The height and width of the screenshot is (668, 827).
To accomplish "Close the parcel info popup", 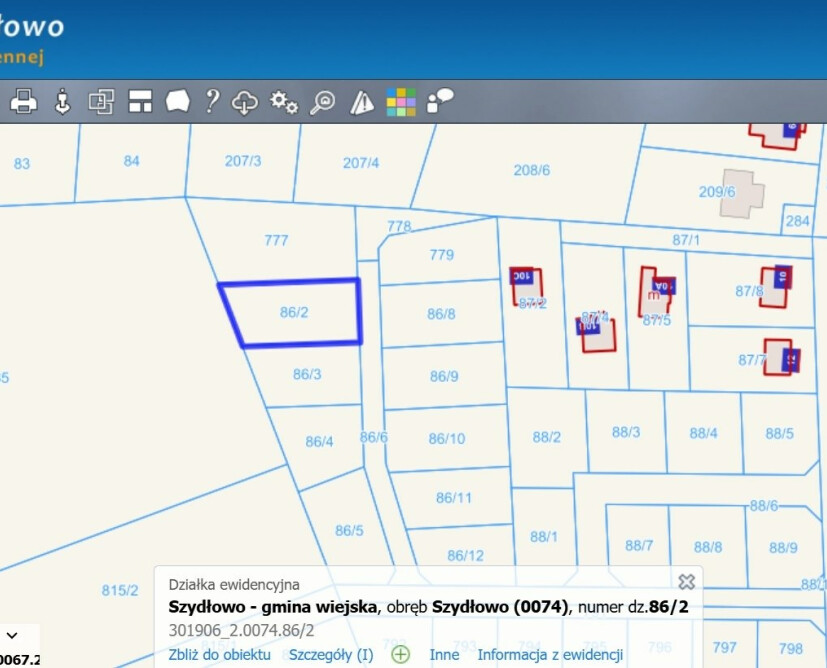I will (686, 582).
